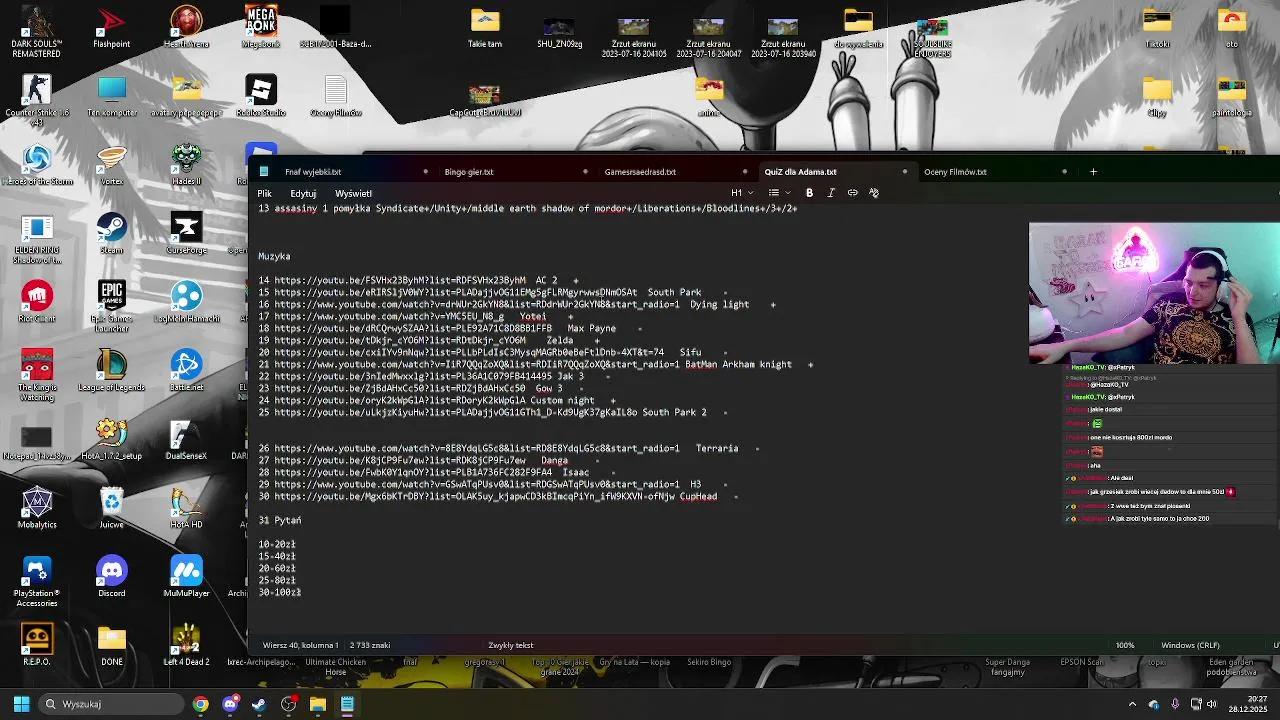This screenshot has height=720, width=1280.
Task: Open the Roblox Studio desktop shortcut
Action: pos(261,96)
